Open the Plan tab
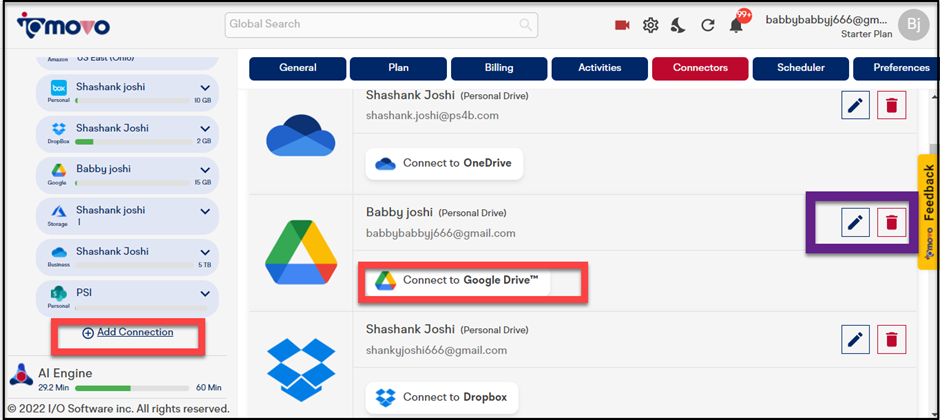 click(x=399, y=68)
